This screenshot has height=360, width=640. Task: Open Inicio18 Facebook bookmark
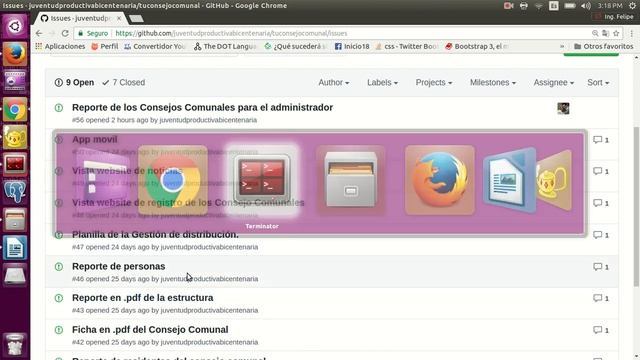(352, 47)
